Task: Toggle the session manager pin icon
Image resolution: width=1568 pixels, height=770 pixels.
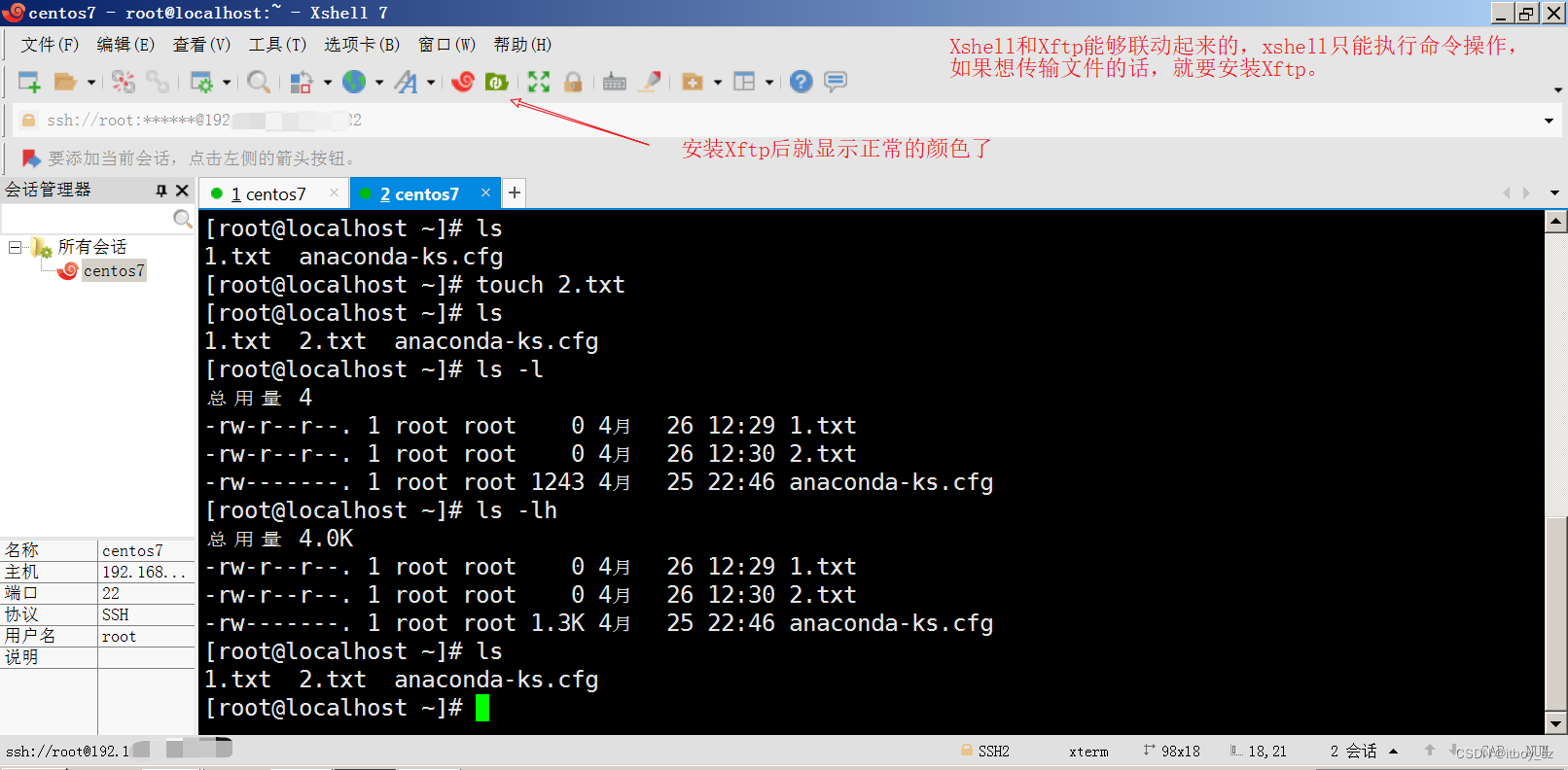Action: coord(161,191)
